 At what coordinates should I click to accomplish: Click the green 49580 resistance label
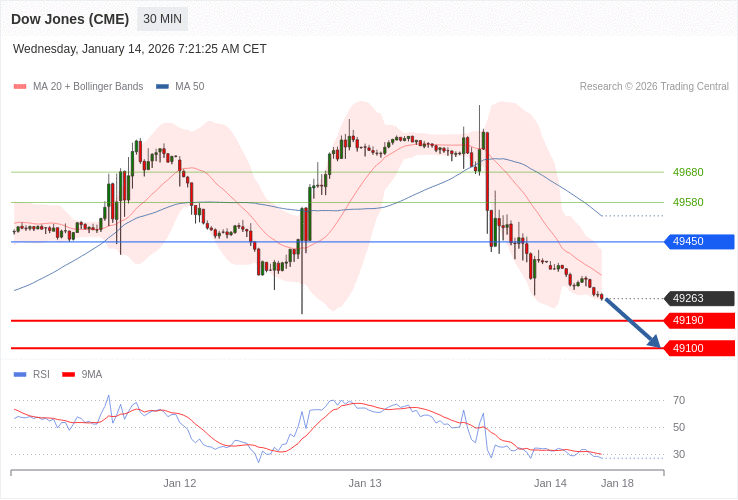(x=688, y=202)
